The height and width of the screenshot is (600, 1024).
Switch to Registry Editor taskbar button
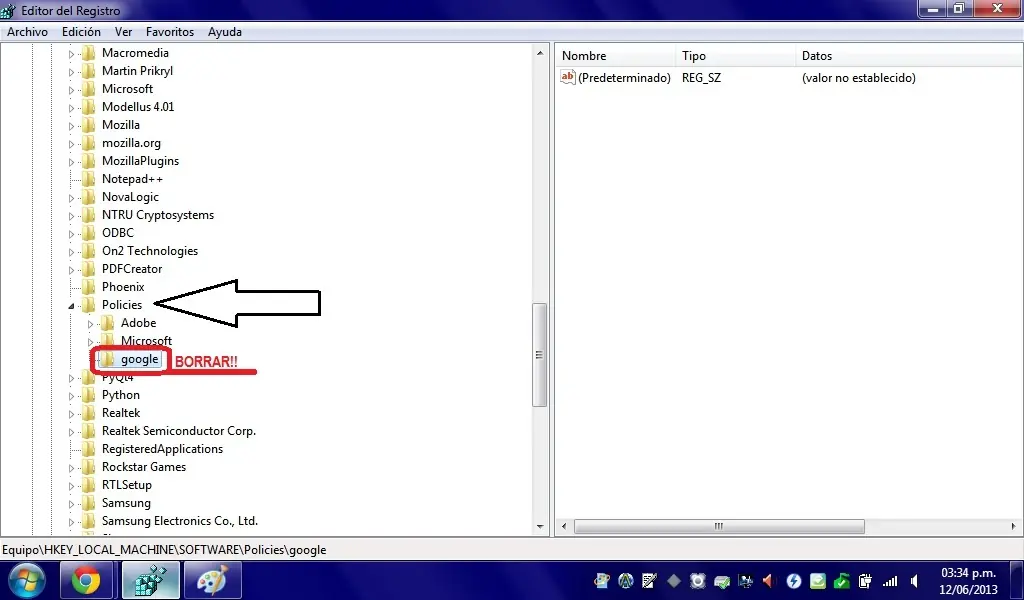[151, 580]
